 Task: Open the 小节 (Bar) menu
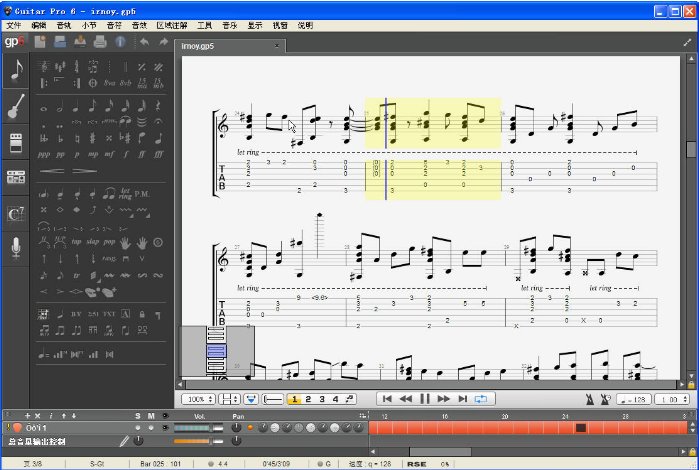pos(89,25)
